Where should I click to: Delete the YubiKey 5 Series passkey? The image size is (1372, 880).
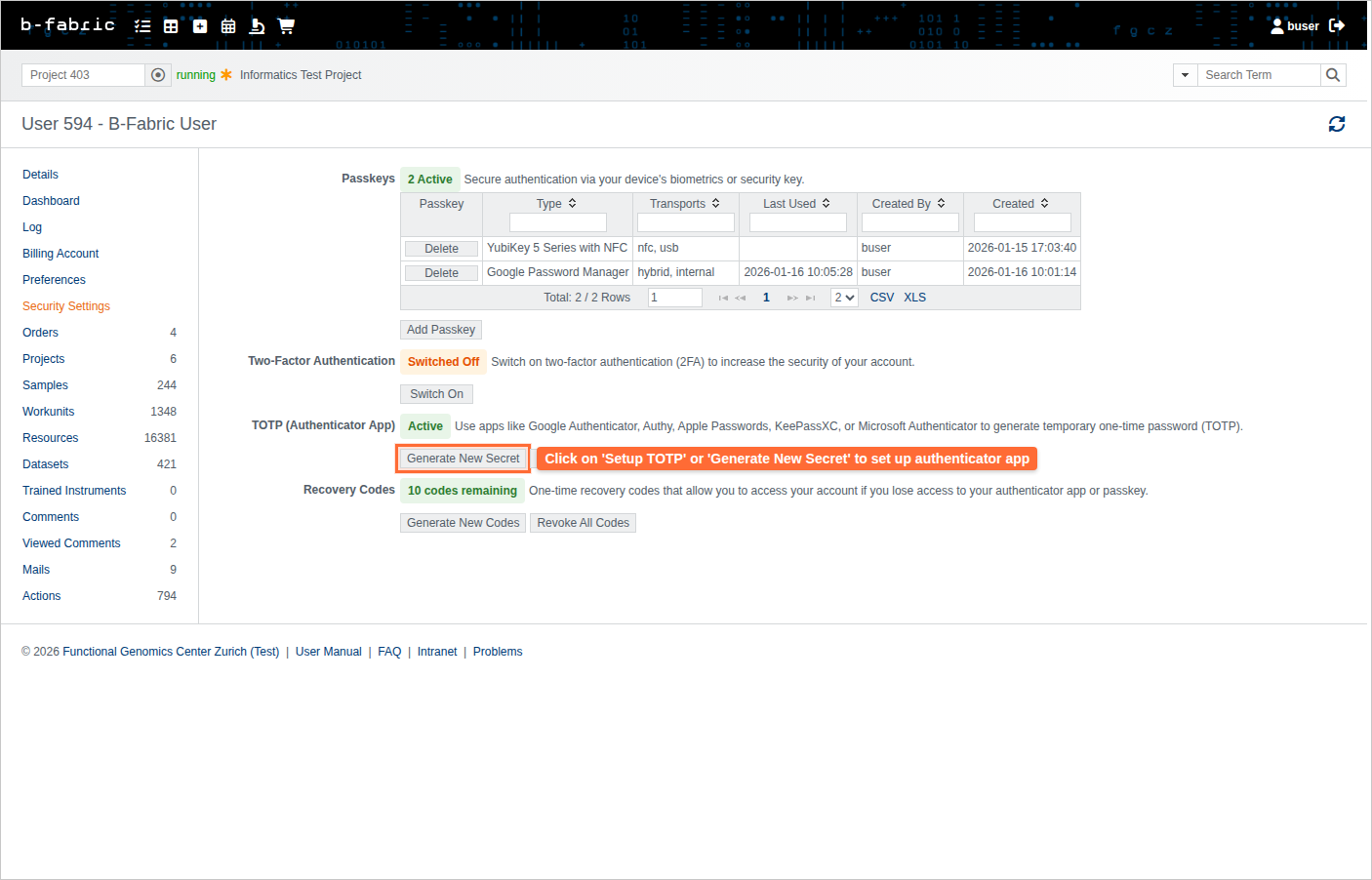click(441, 249)
